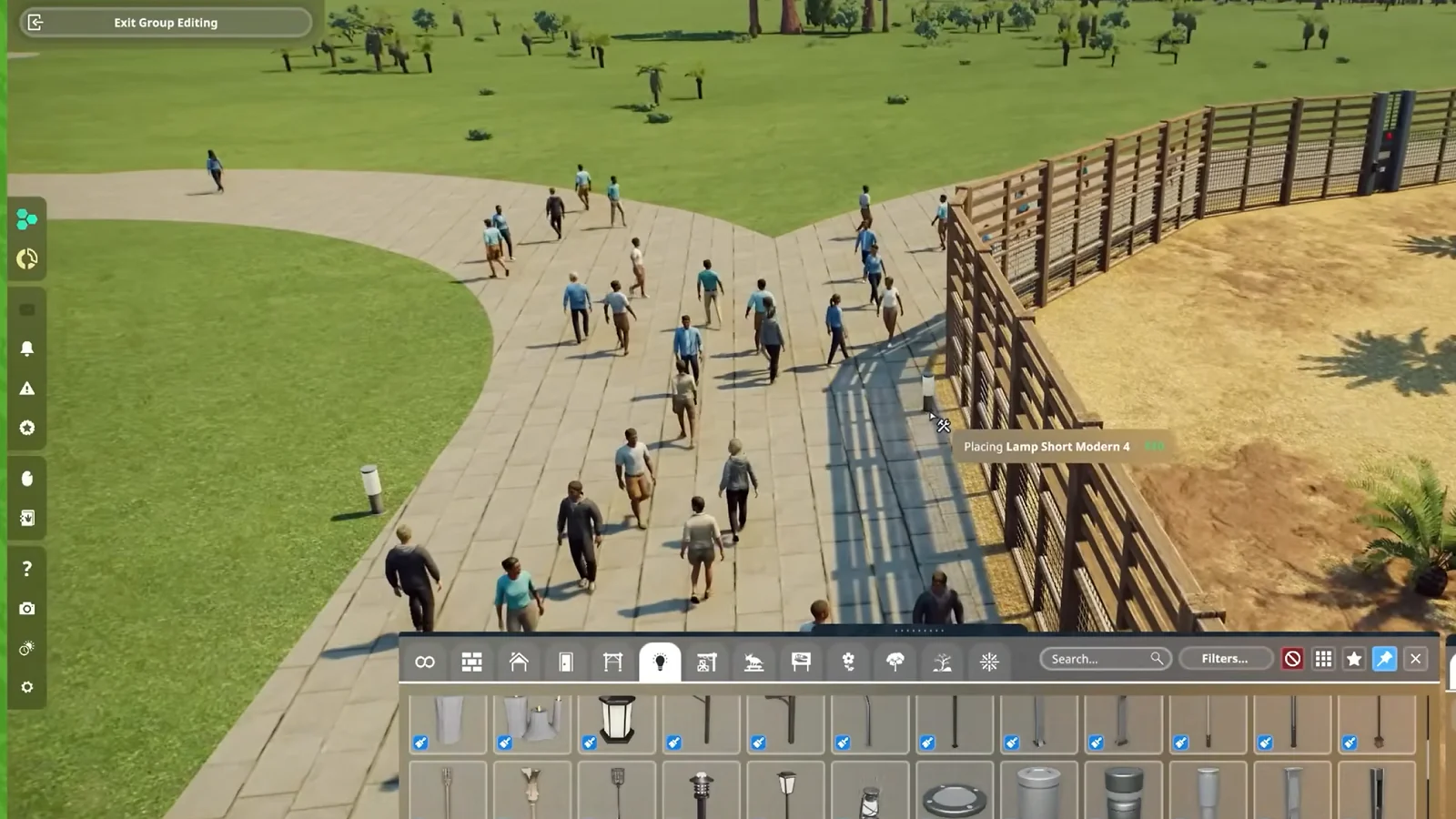Switch to the frame structures tab

612,662
